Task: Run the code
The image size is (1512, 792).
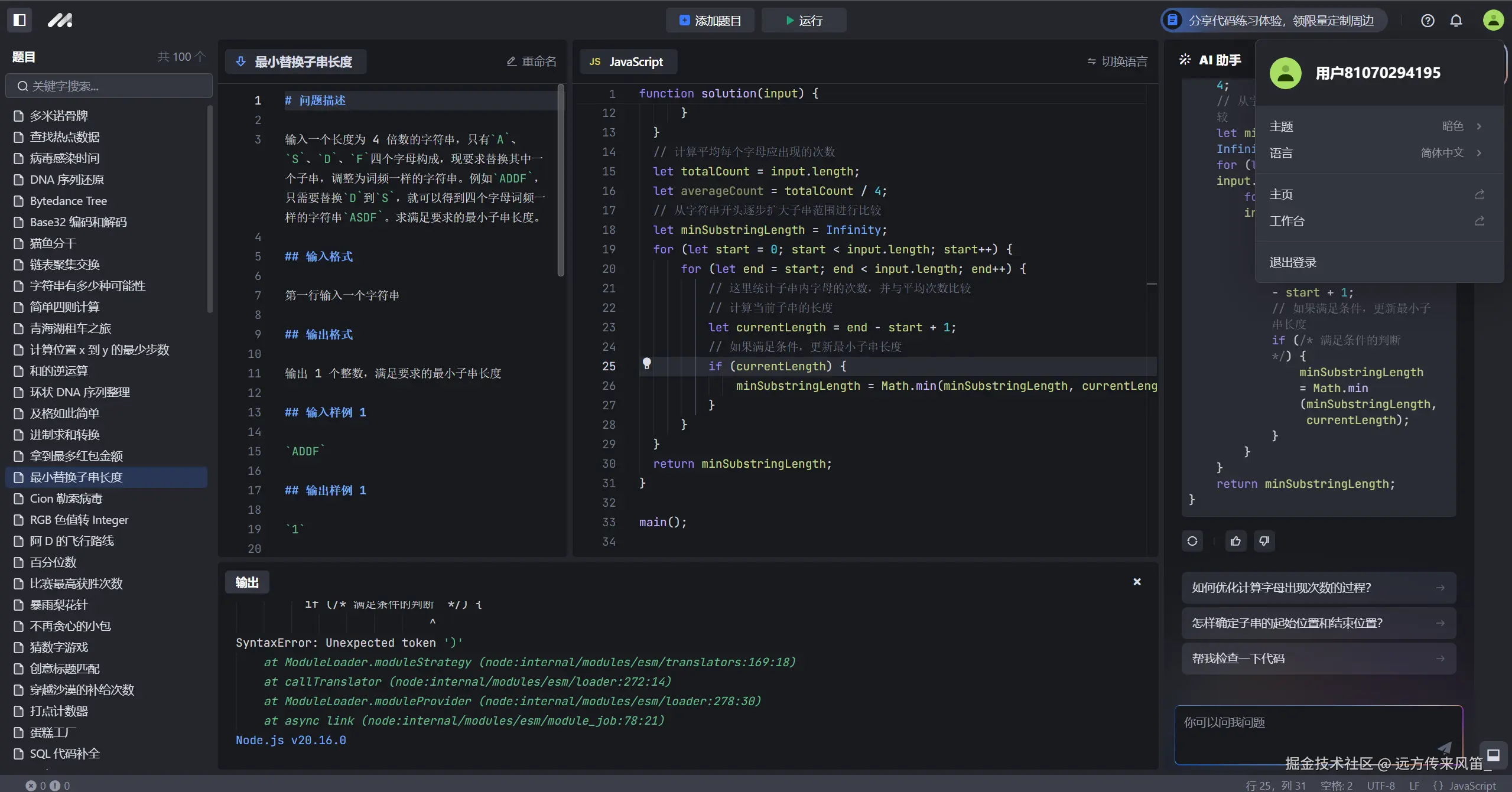Action: pyautogui.click(x=804, y=21)
